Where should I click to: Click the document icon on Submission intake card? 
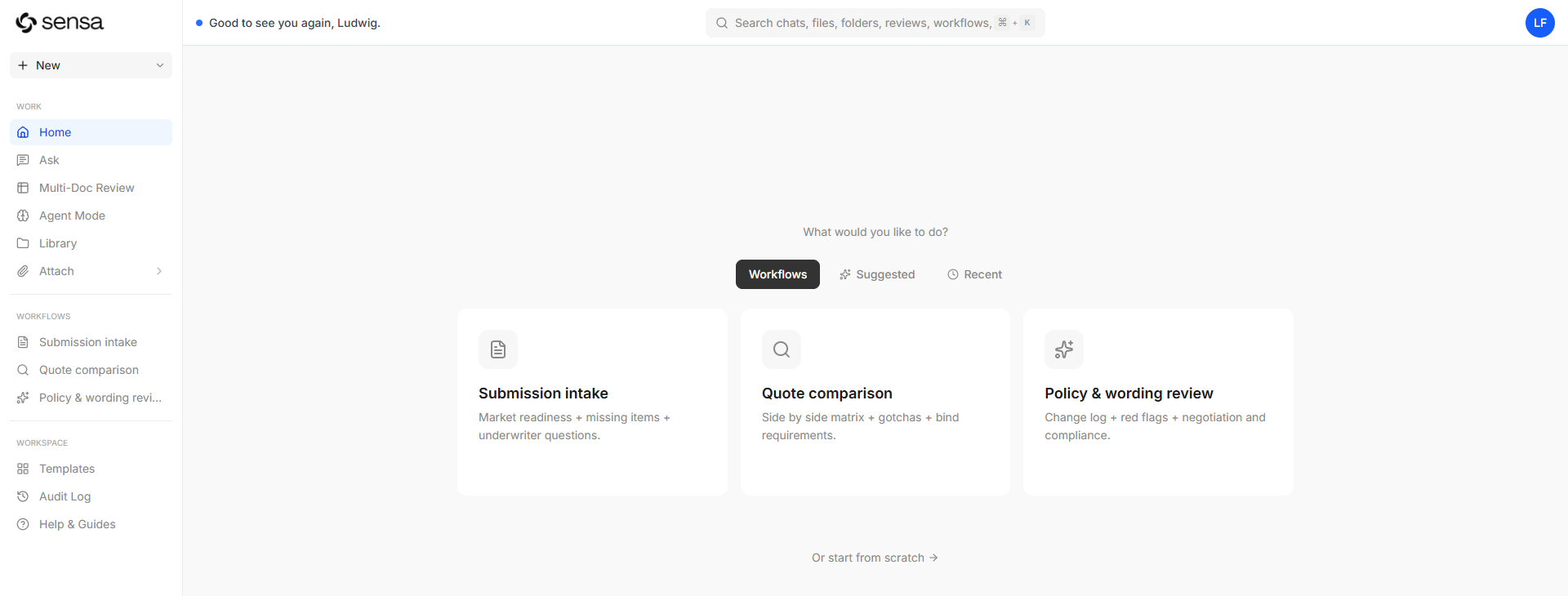[498, 349]
